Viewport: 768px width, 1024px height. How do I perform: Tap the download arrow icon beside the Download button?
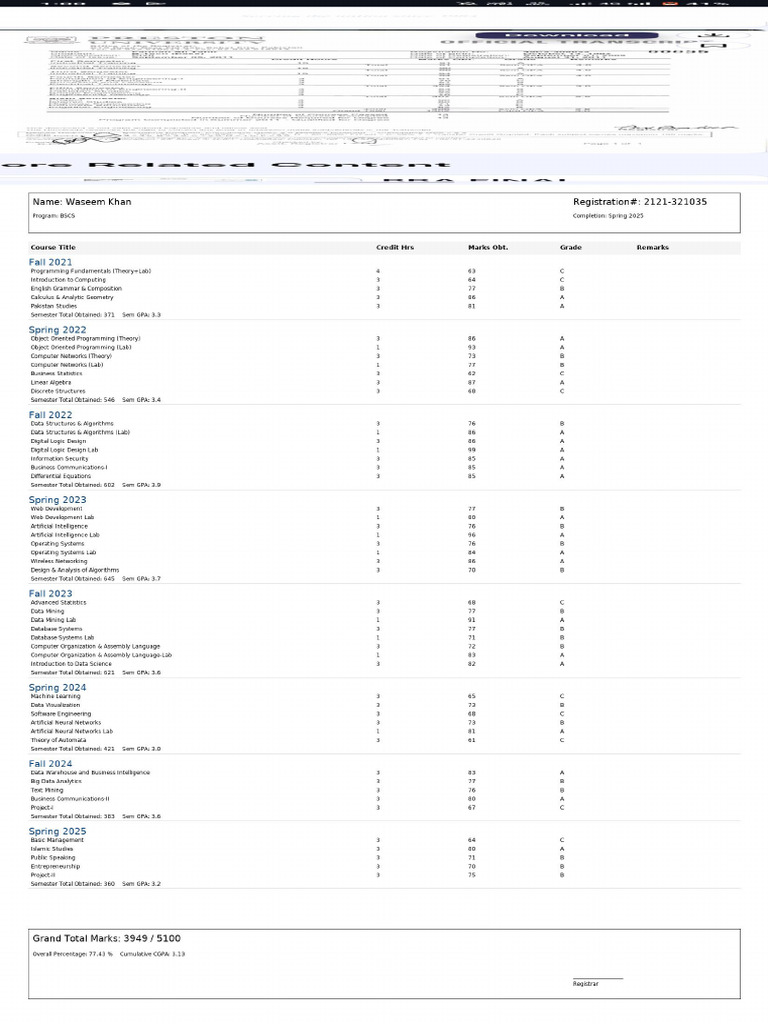click(714, 34)
